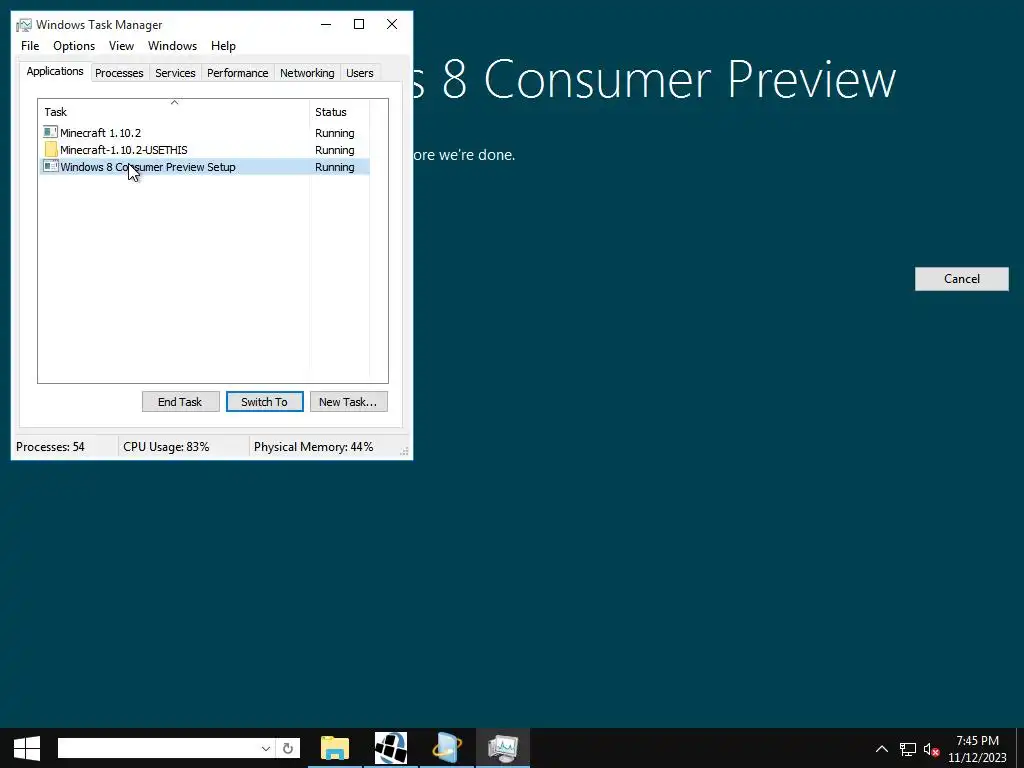Open the View menu
The width and height of the screenshot is (1024, 768).
[121, 46]
